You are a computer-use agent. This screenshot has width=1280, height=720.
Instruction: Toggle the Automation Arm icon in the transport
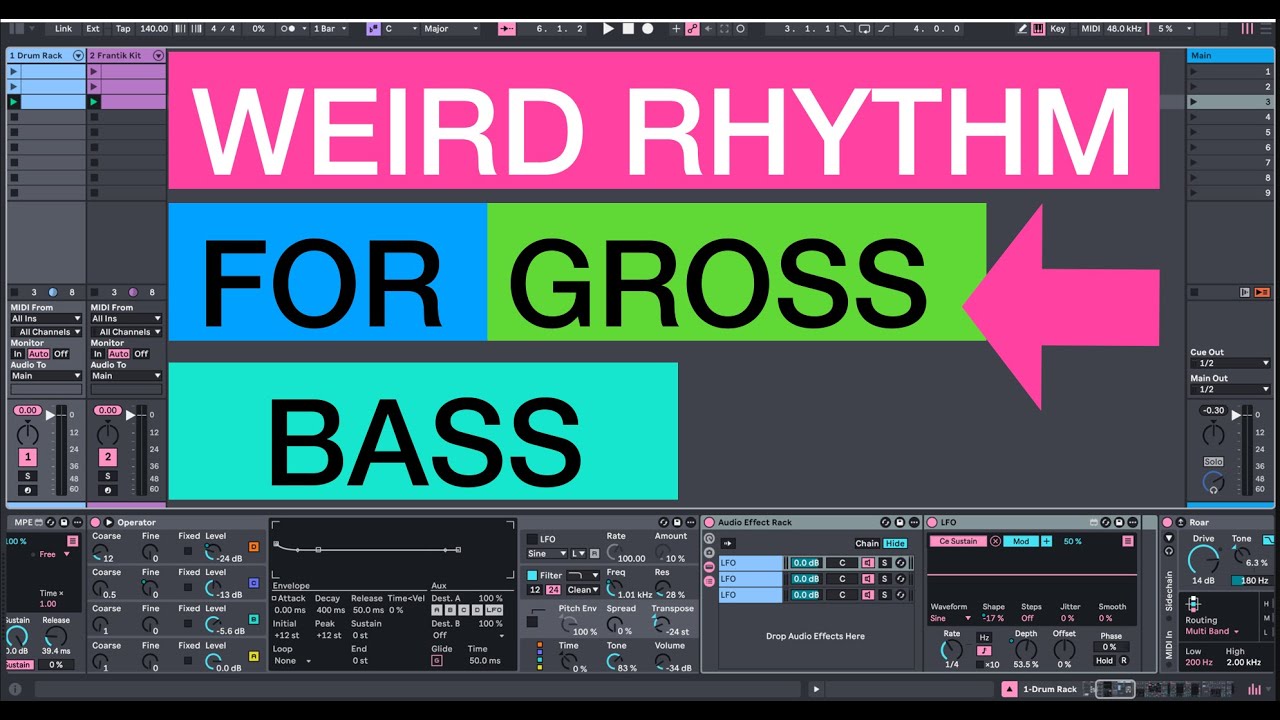click(692, 29)
